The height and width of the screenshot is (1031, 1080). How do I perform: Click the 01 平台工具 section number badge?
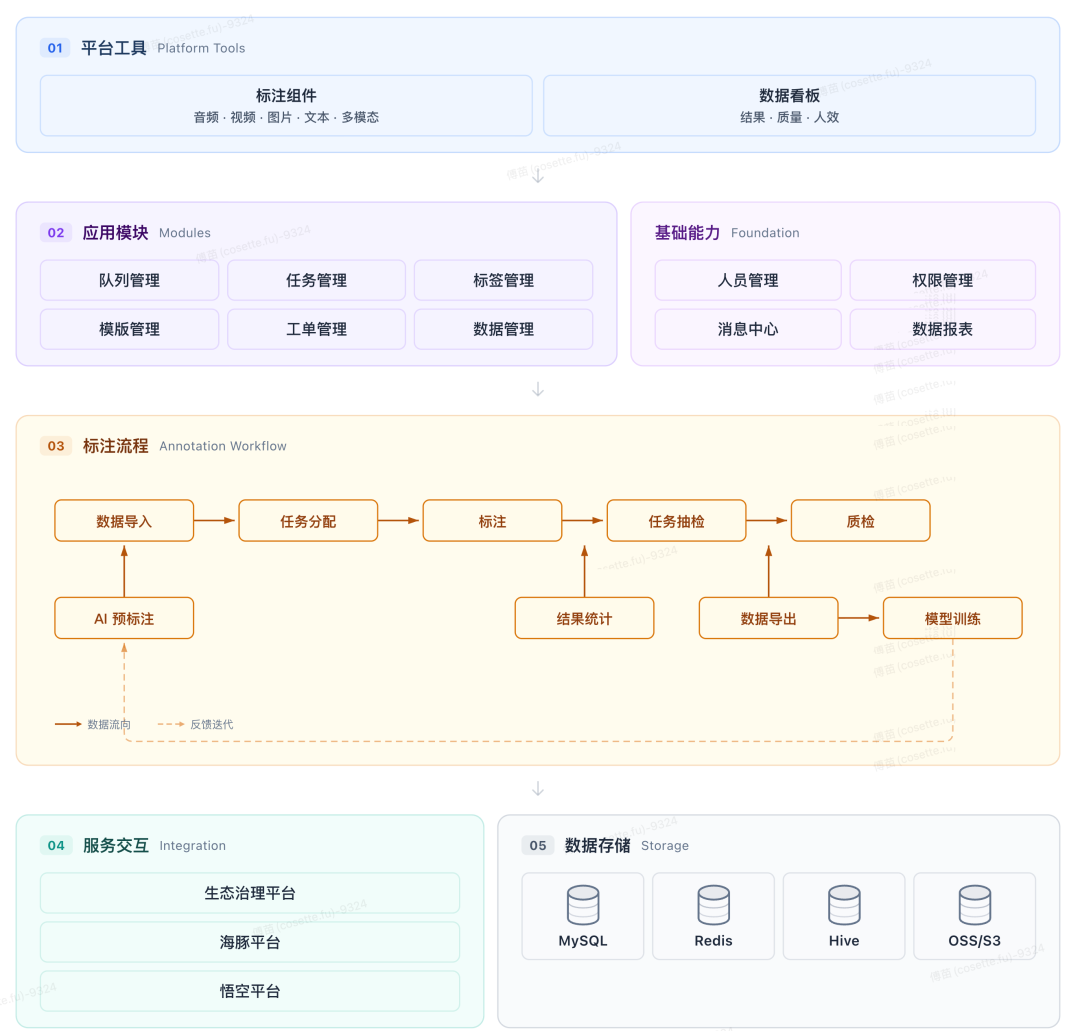click(55, 48)
